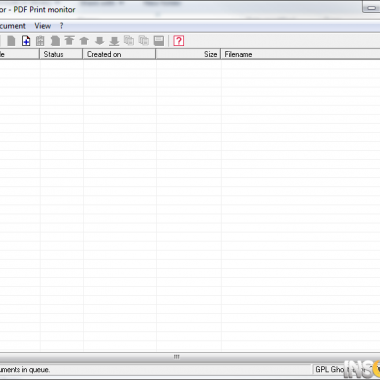Sort by the Size column header
Image resolution: width=380 pixels, height=380 pixels.
188,54
